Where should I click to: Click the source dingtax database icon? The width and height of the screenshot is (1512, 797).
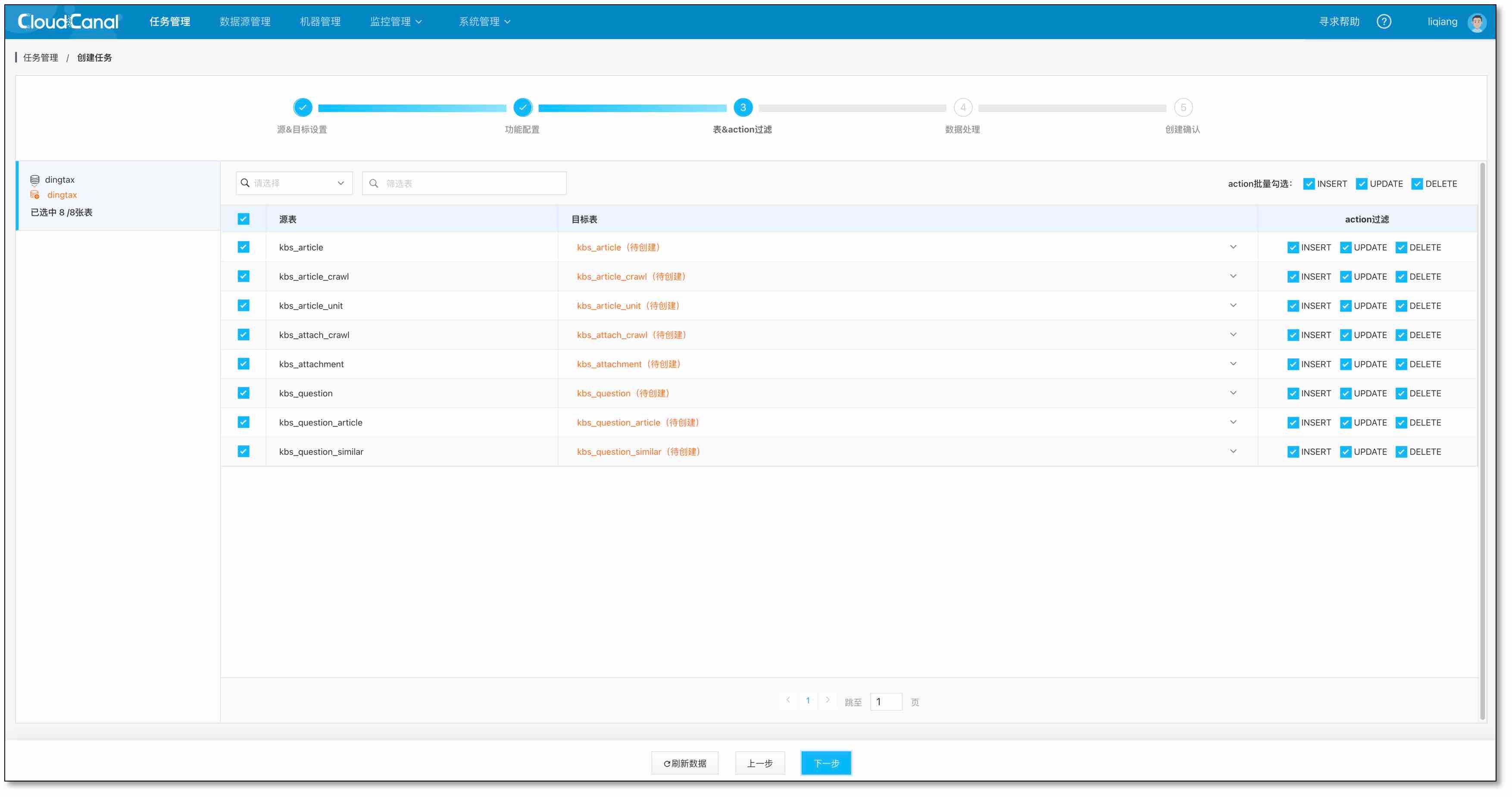click(34, 180)
